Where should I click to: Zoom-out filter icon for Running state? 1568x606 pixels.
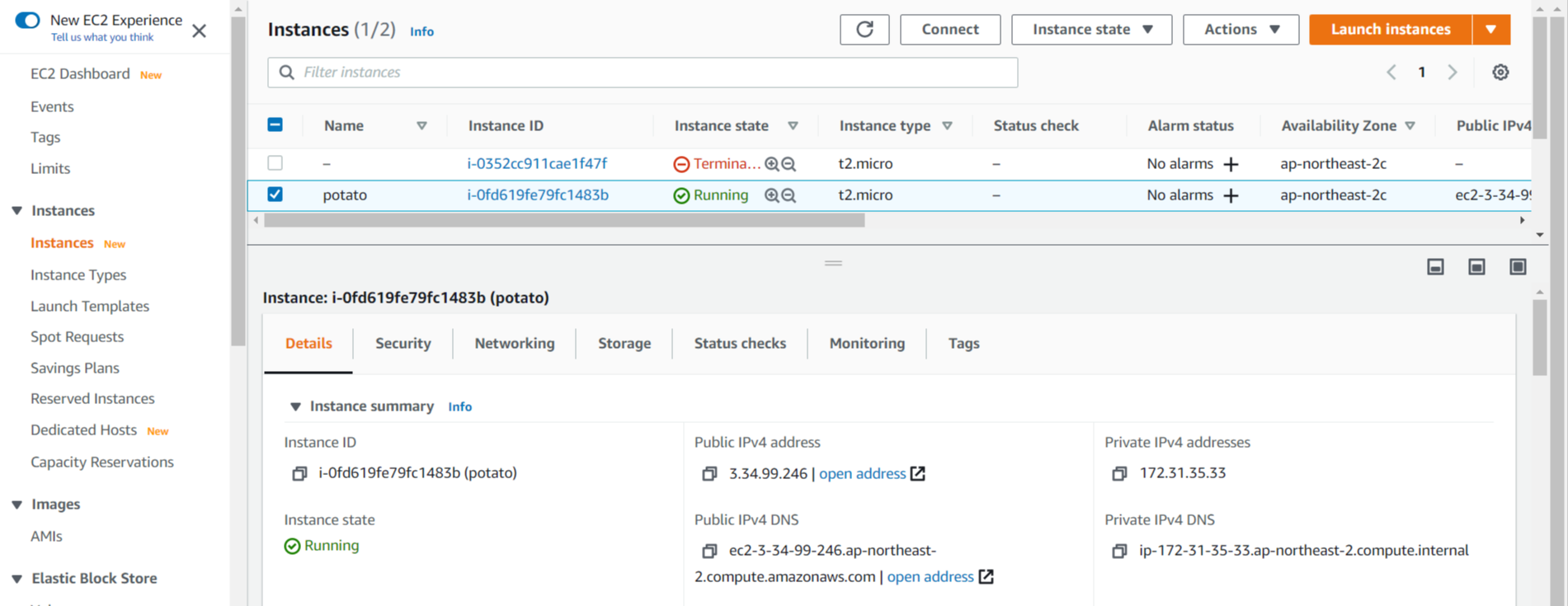click(x=789, y=195)
